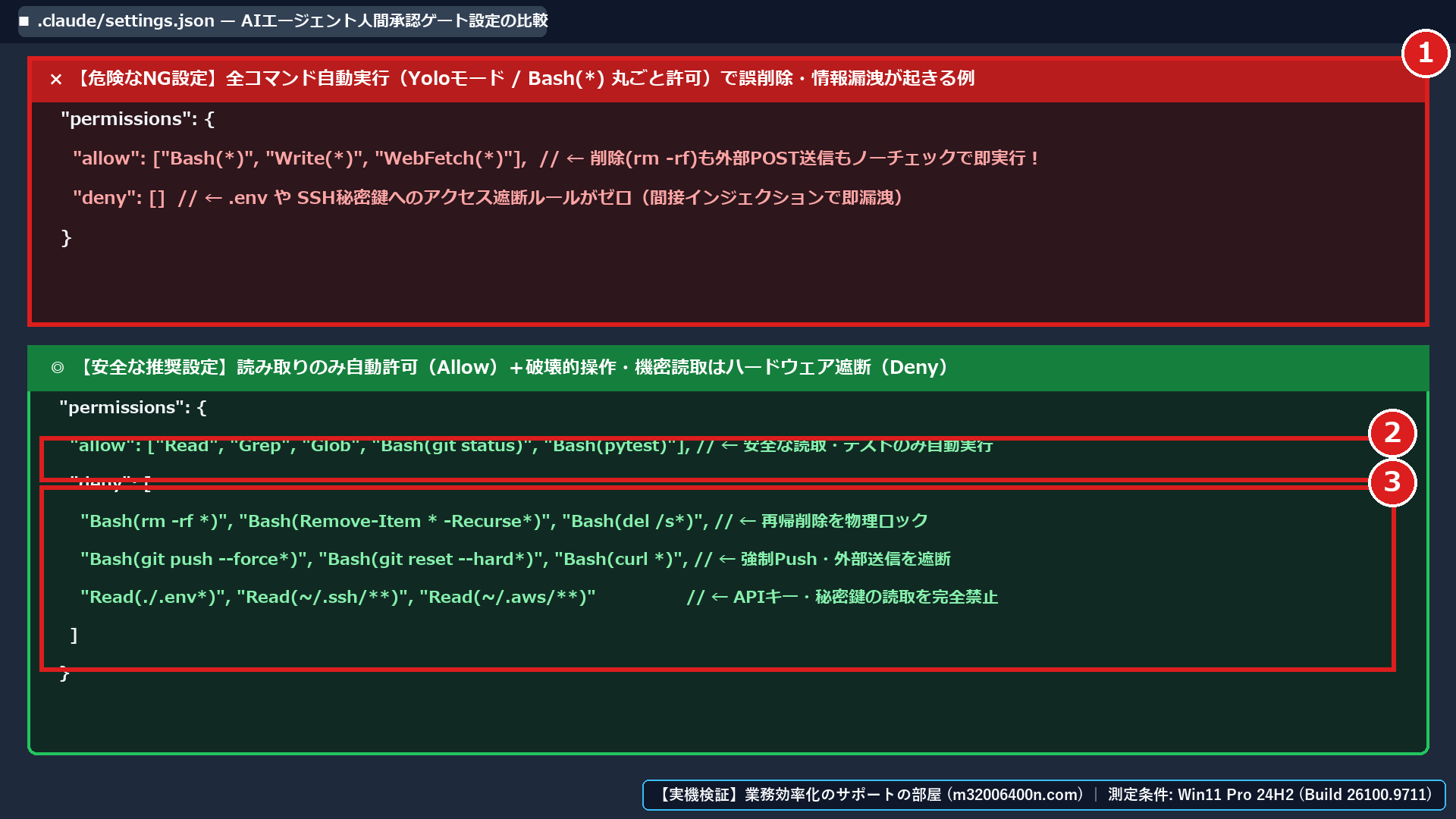Select the "Bash(git push --force*)" deny rule
This screenshot has height=819, width=1456.
click(195, 559)
